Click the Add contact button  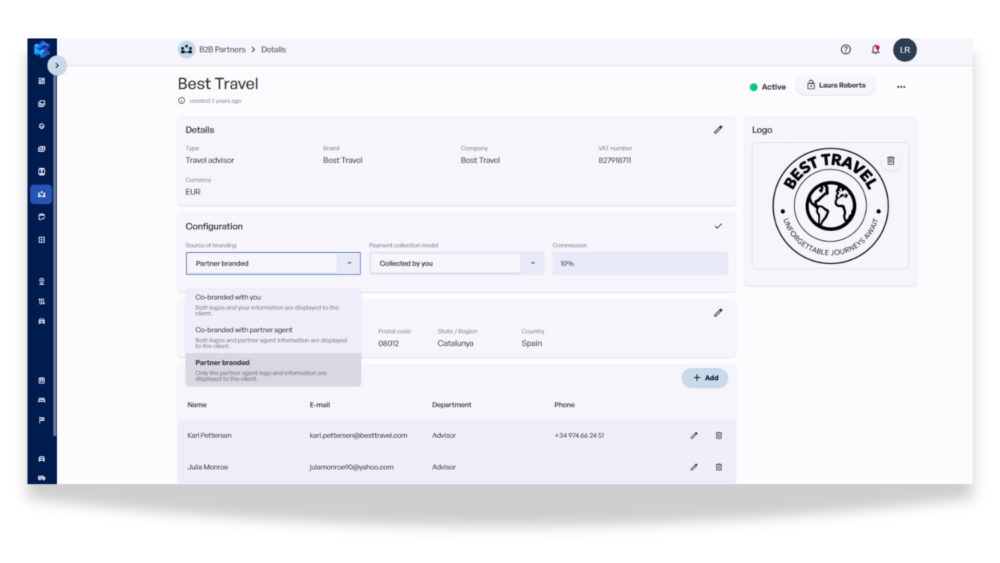[x=705, y=378]
